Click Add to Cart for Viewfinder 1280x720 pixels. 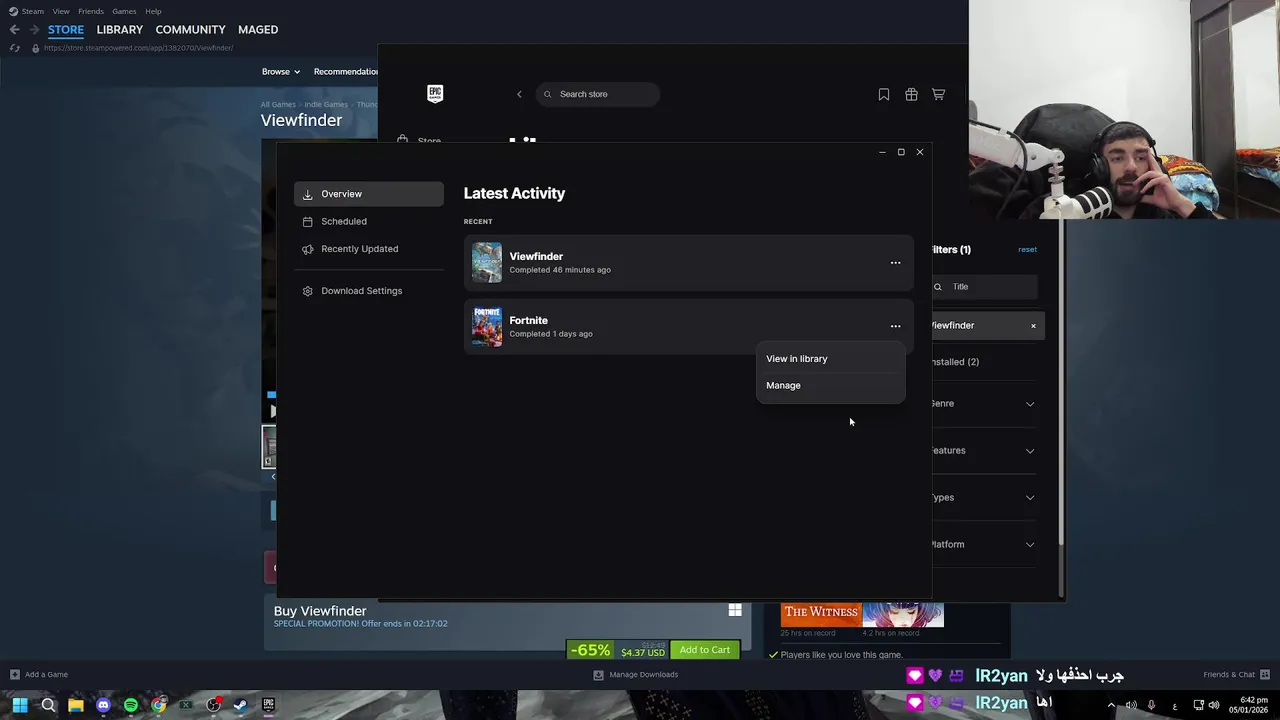[705, 650]
